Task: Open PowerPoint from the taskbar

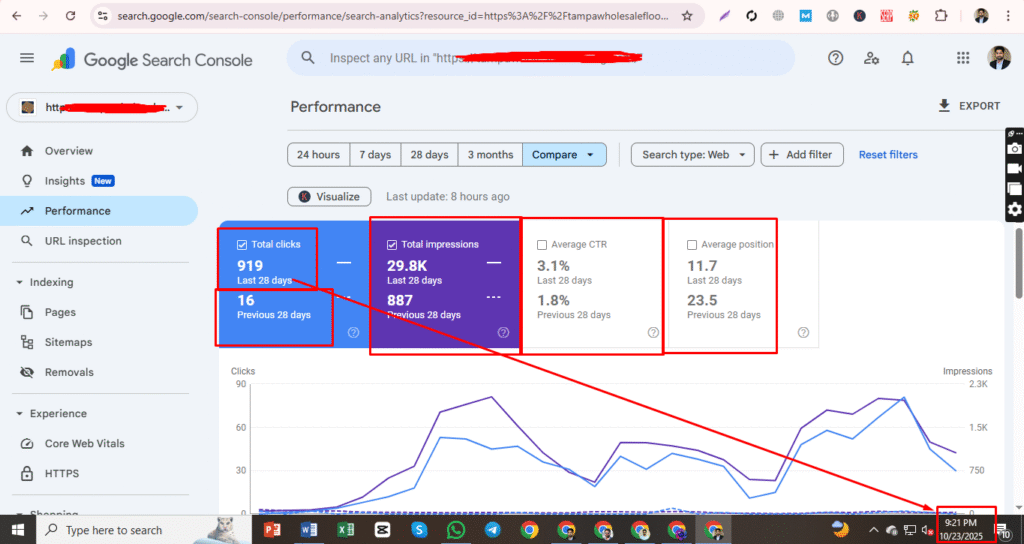Action: pos(272,530)
